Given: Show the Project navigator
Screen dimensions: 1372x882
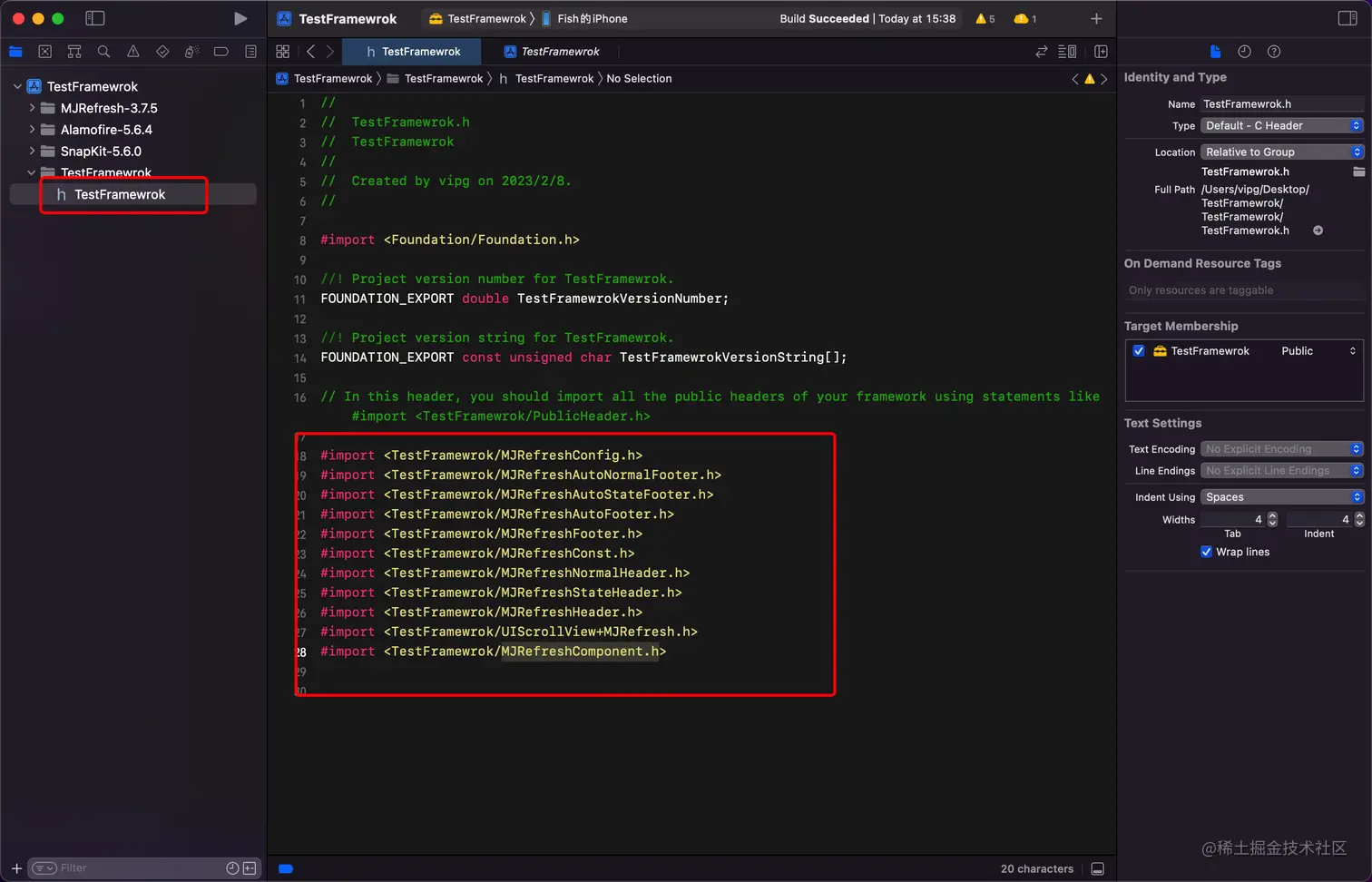Looking at the screenshot, I should [15, 52].
